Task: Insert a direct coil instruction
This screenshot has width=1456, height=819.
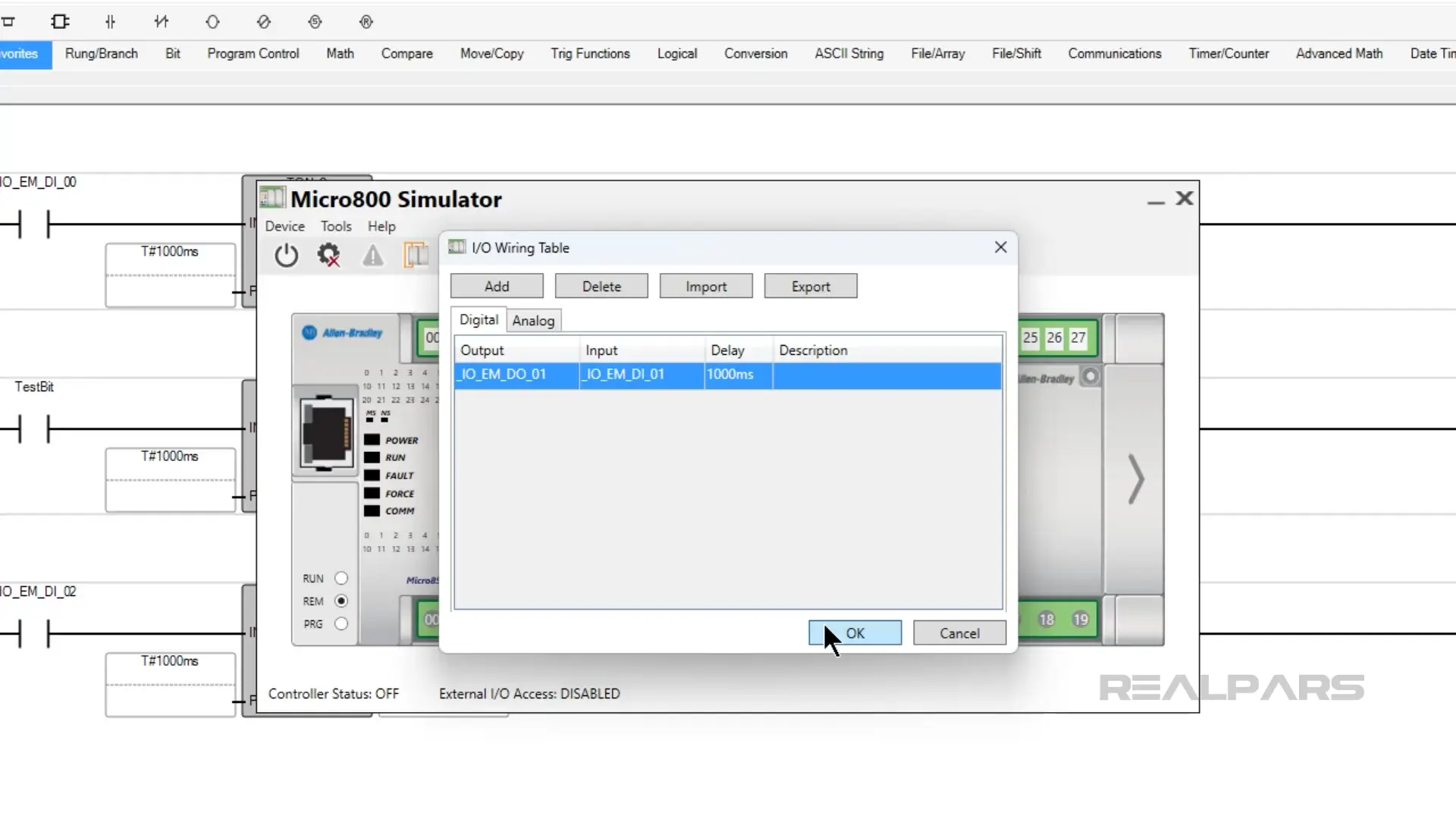Action: (x=212, y=22)
